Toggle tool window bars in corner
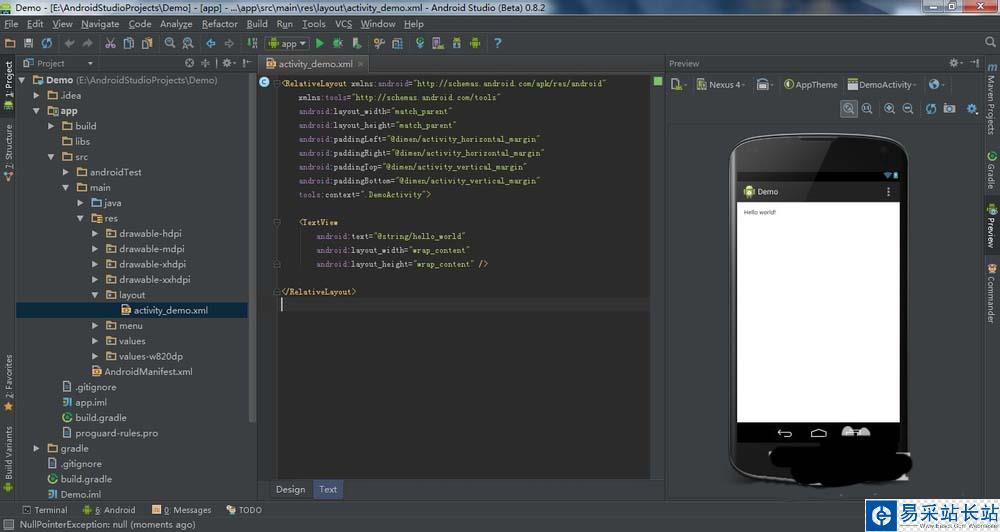The image size is (1000, 532). tap(9, 524)
